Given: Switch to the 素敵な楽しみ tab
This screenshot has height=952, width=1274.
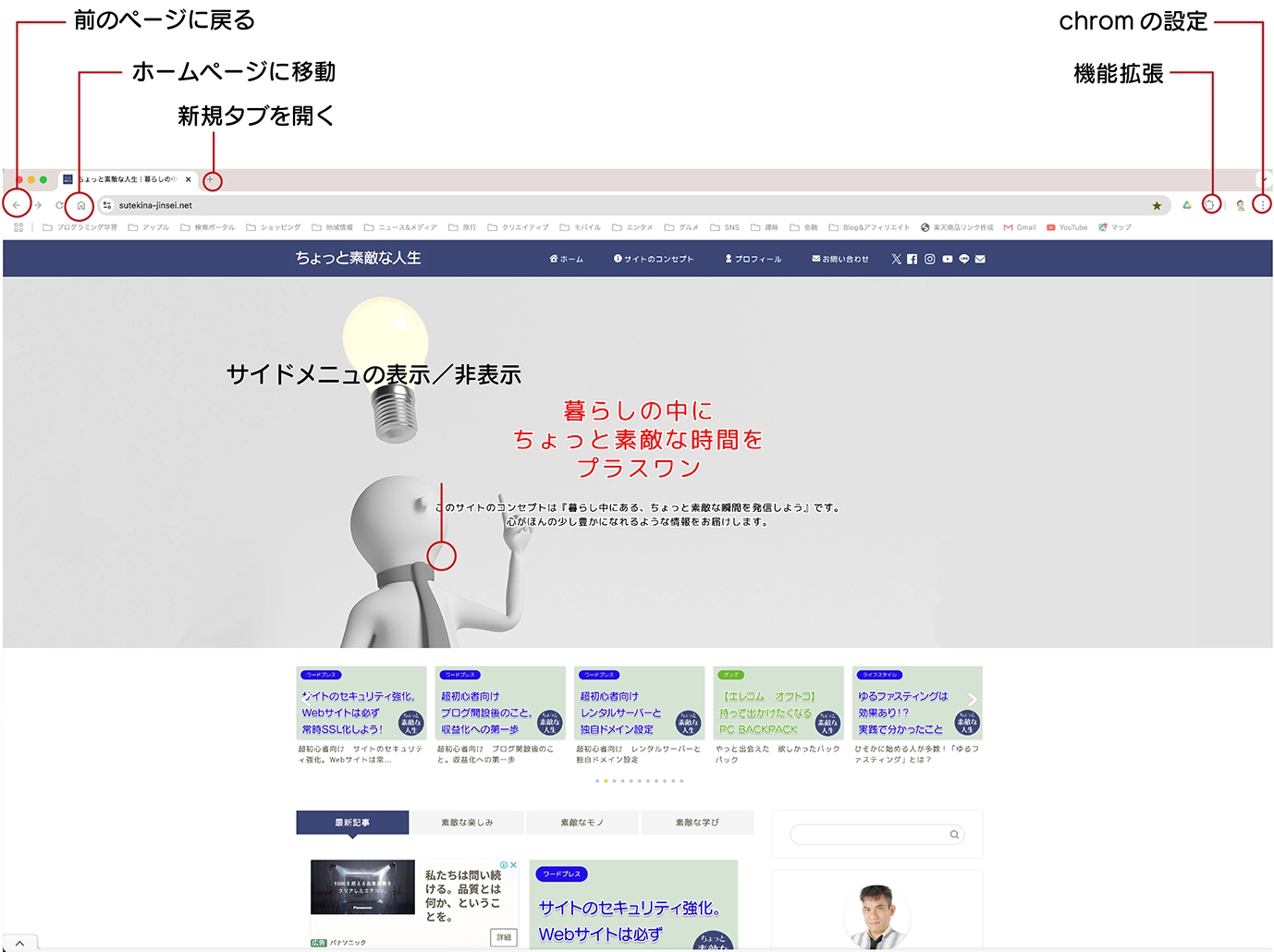Looking at the screenshot, I should 467,823.
